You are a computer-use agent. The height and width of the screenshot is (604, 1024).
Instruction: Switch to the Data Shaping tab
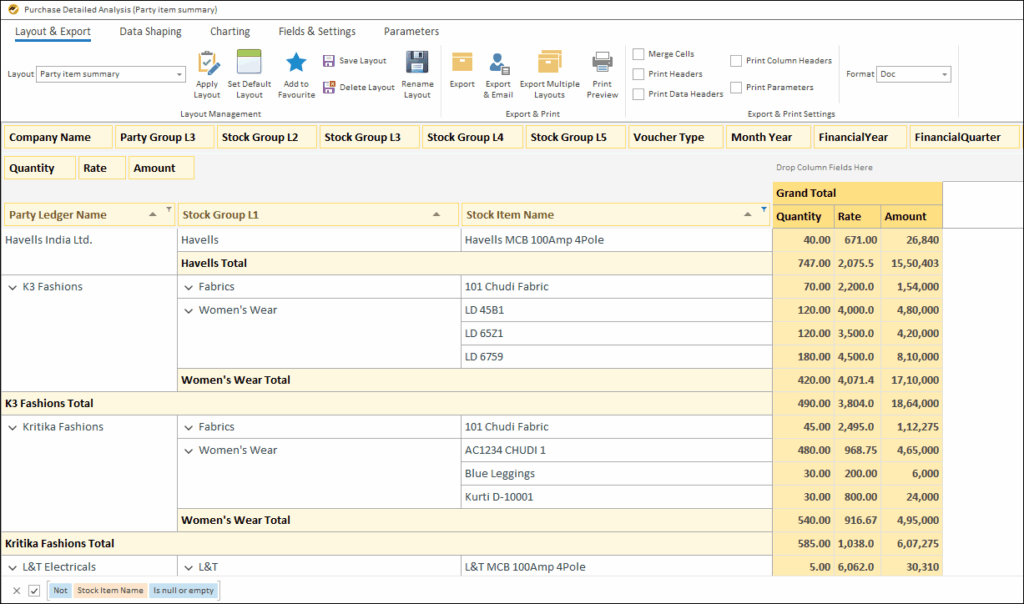point(150,31)
